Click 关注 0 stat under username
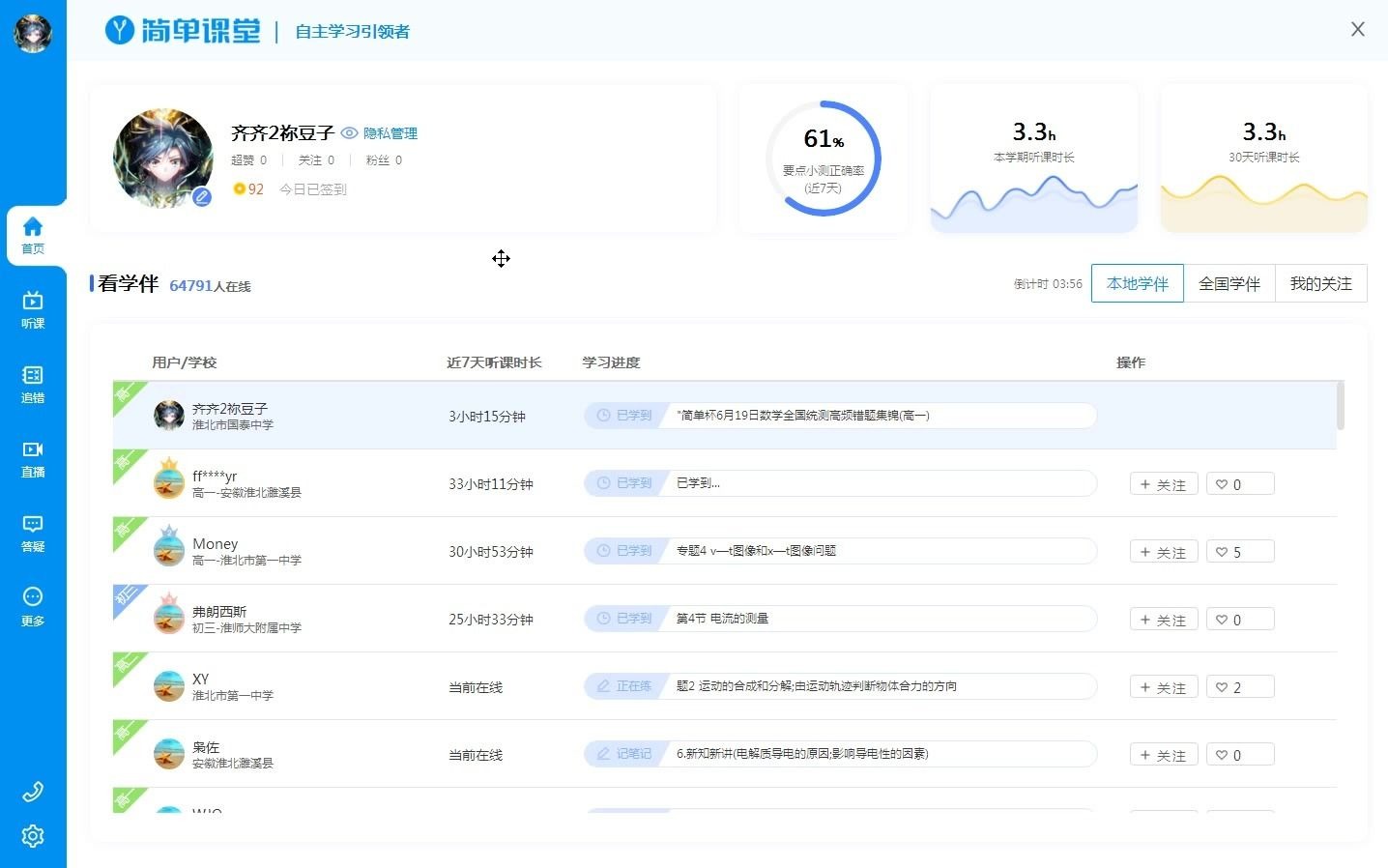This screenshot has height=868, width=1388. coord(317,160)
